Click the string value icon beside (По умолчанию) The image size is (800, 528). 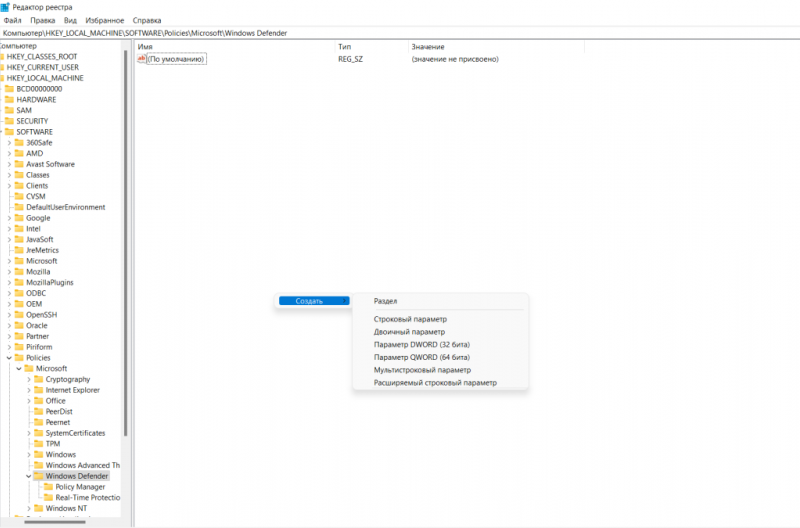click(x=142, y=59)
